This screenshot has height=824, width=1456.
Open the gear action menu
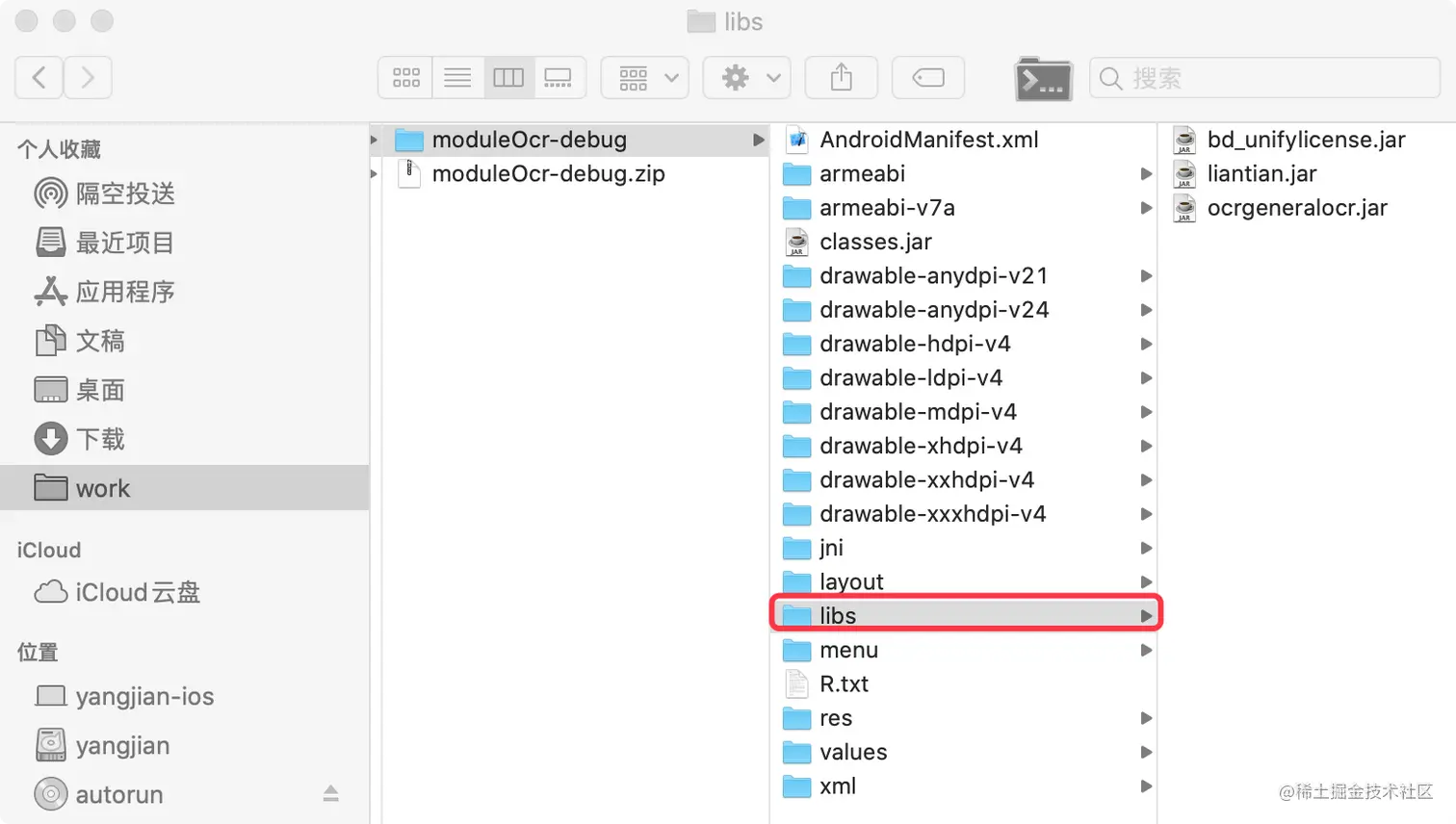pyautogui.click(x=747, y=78)
